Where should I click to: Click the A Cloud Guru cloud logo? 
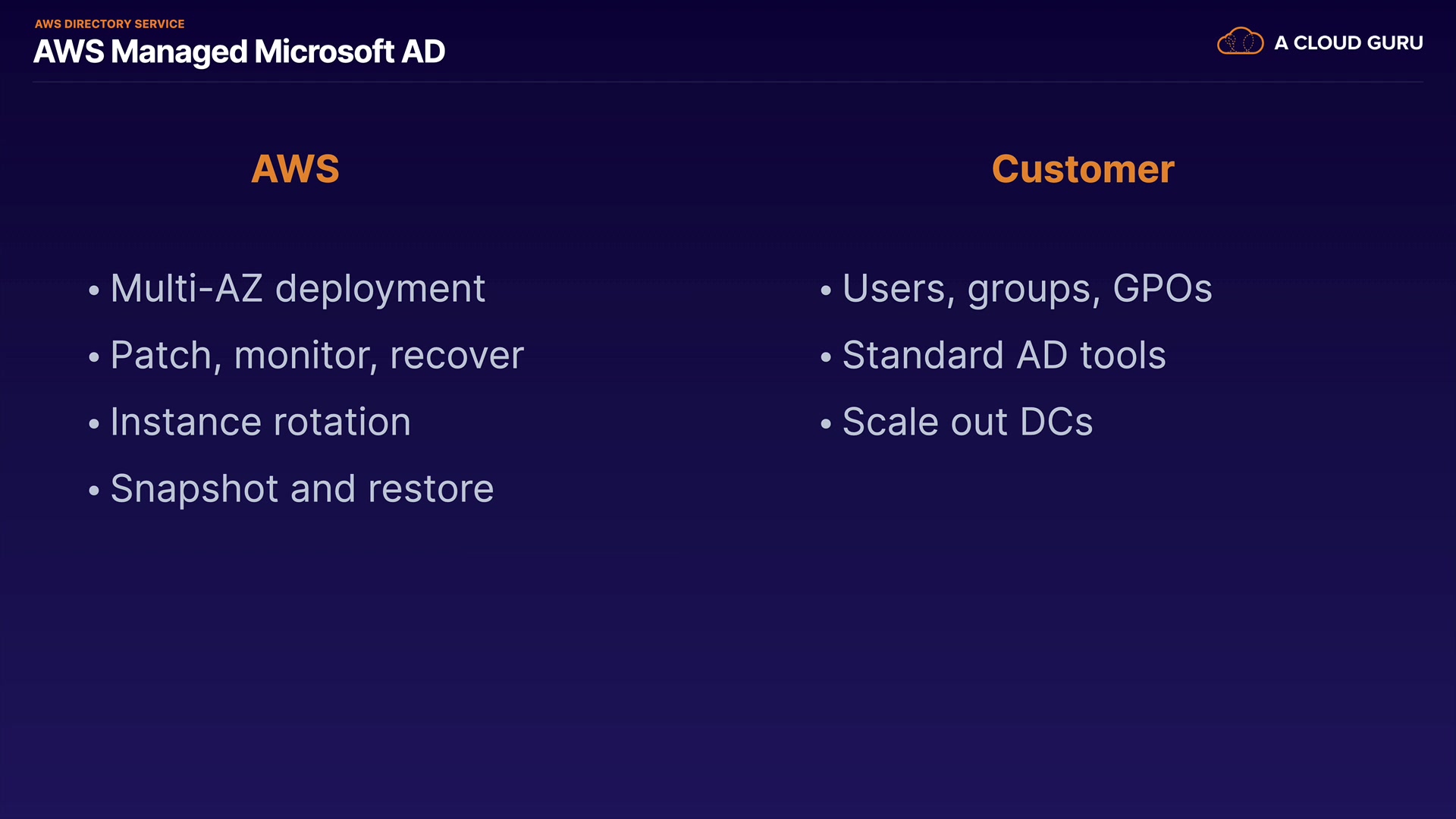tap(1240, 42)
